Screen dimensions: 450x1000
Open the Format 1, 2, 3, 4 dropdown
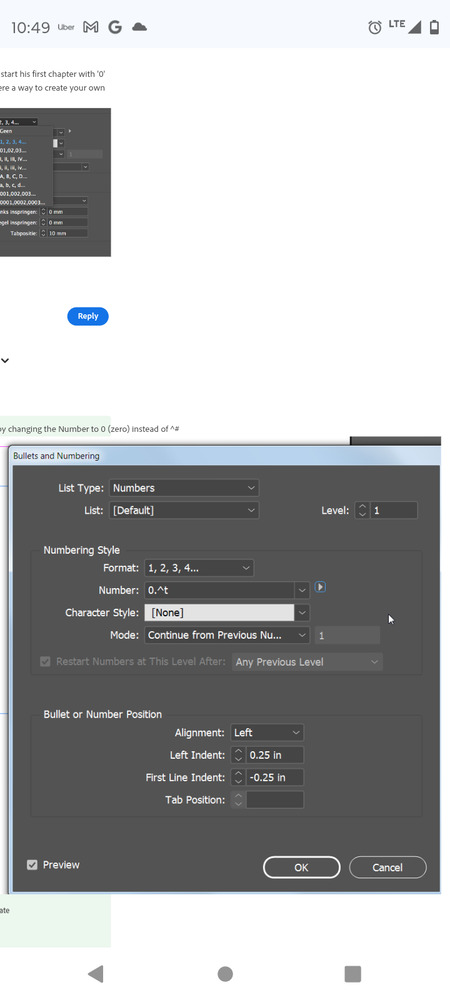199,568
